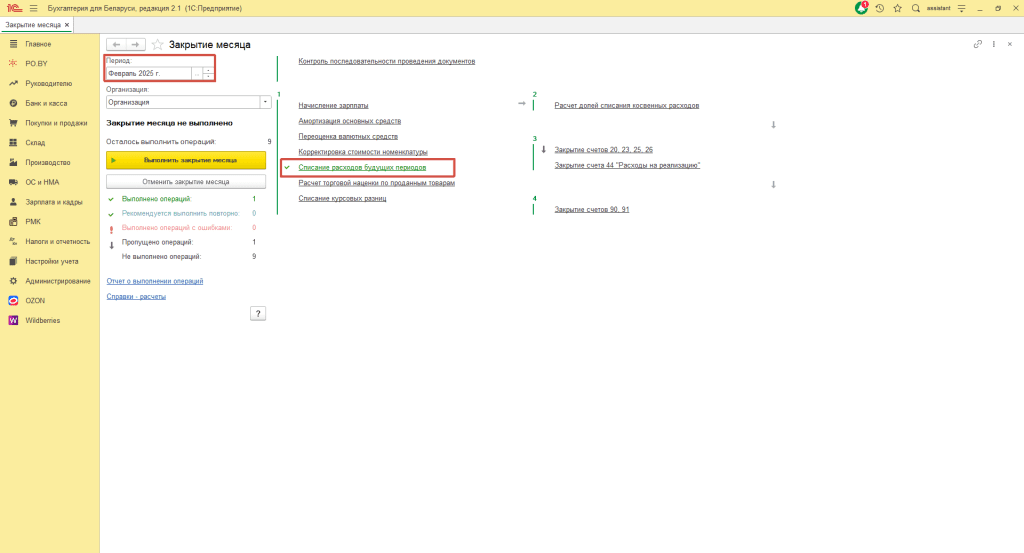This screenshot has width=1024, height=553.
Task: Click the Производство factory icon
Action: 13,163
